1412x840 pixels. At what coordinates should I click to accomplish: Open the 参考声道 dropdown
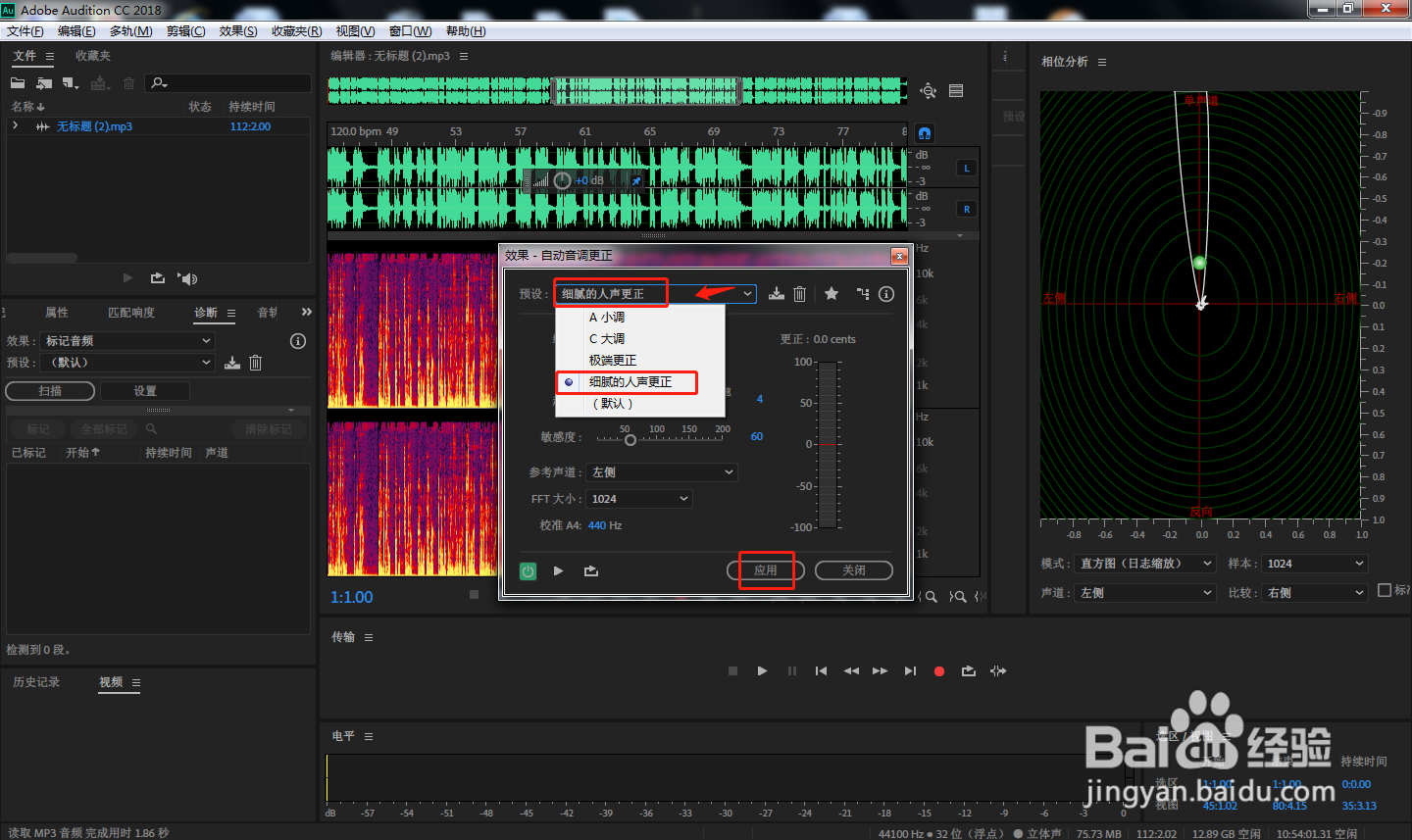(x=662, y=472)
